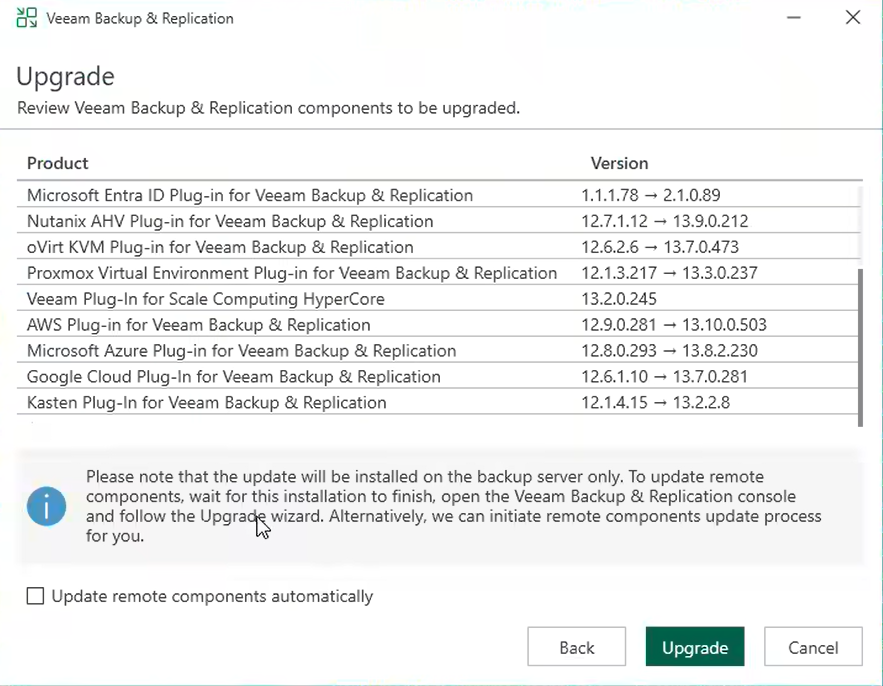Select oVirt KVM Plug-in row
Image resolution: width=883 pixels, height=686 pixels.
pyautogui.click(x=220, y=247)
